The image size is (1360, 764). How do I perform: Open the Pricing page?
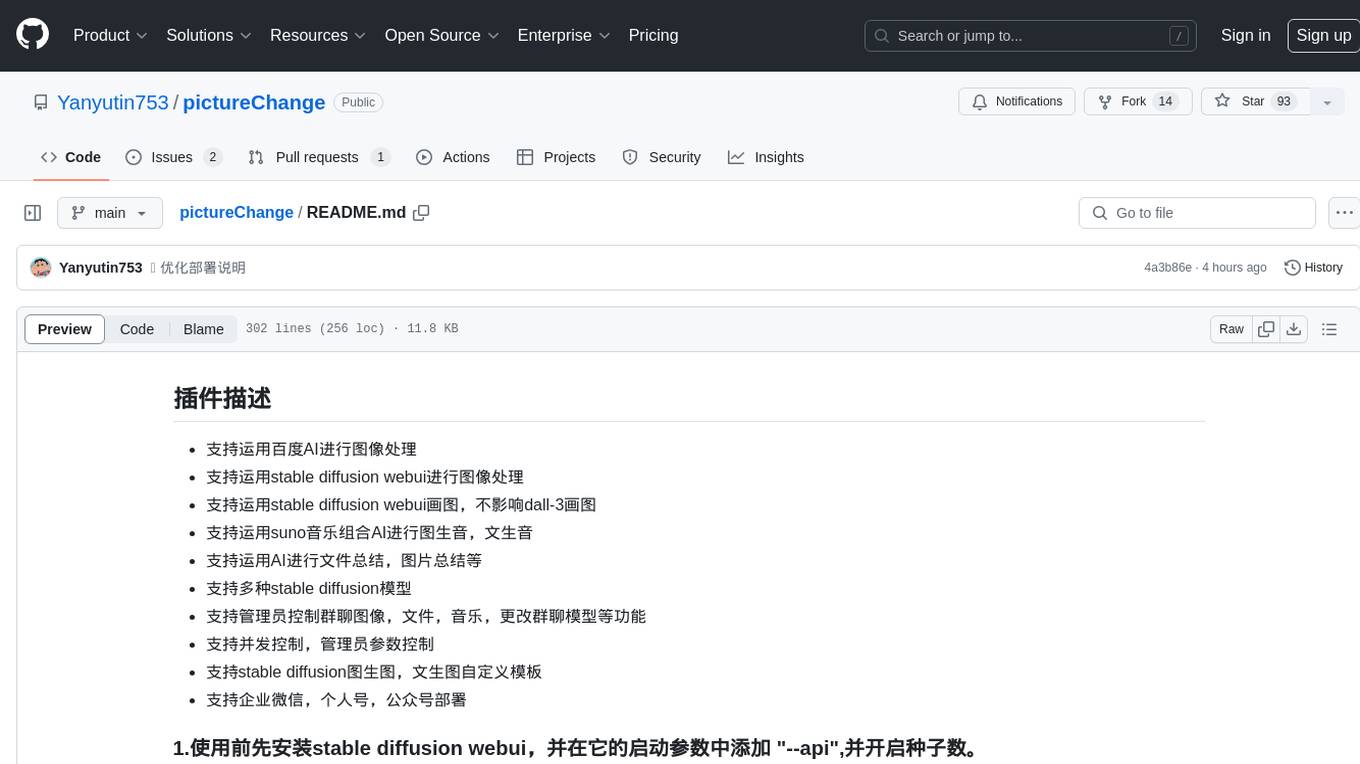pos(653,35)
